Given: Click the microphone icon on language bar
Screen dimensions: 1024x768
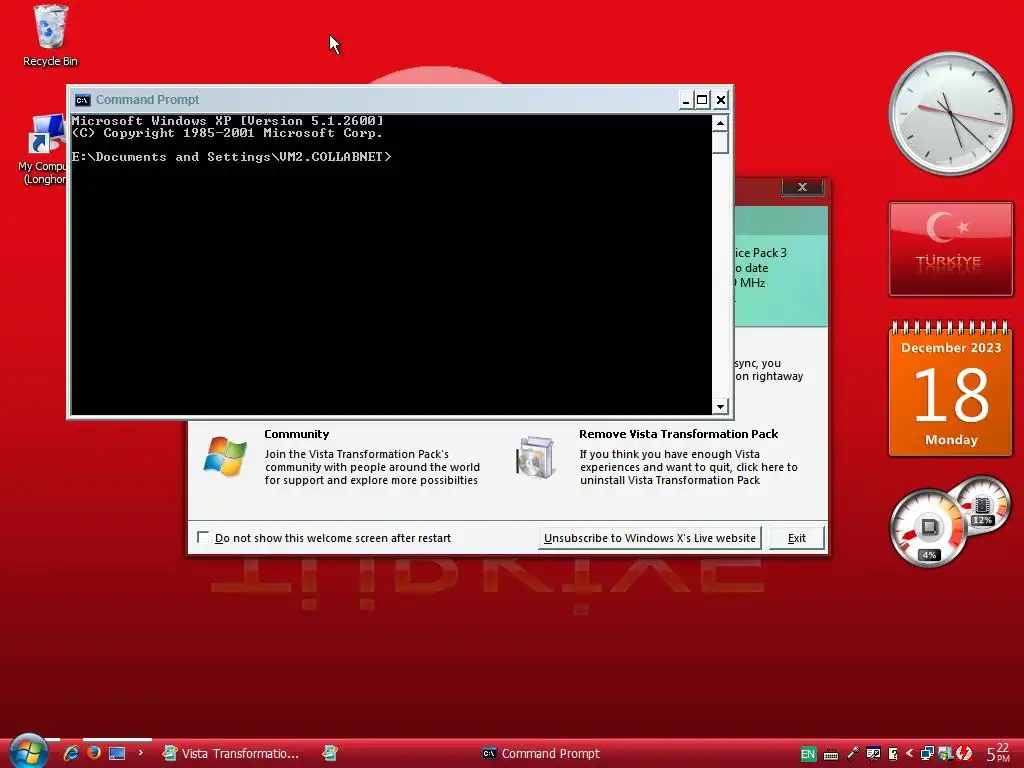Looking at the screenshot, I should click(852, 754).
